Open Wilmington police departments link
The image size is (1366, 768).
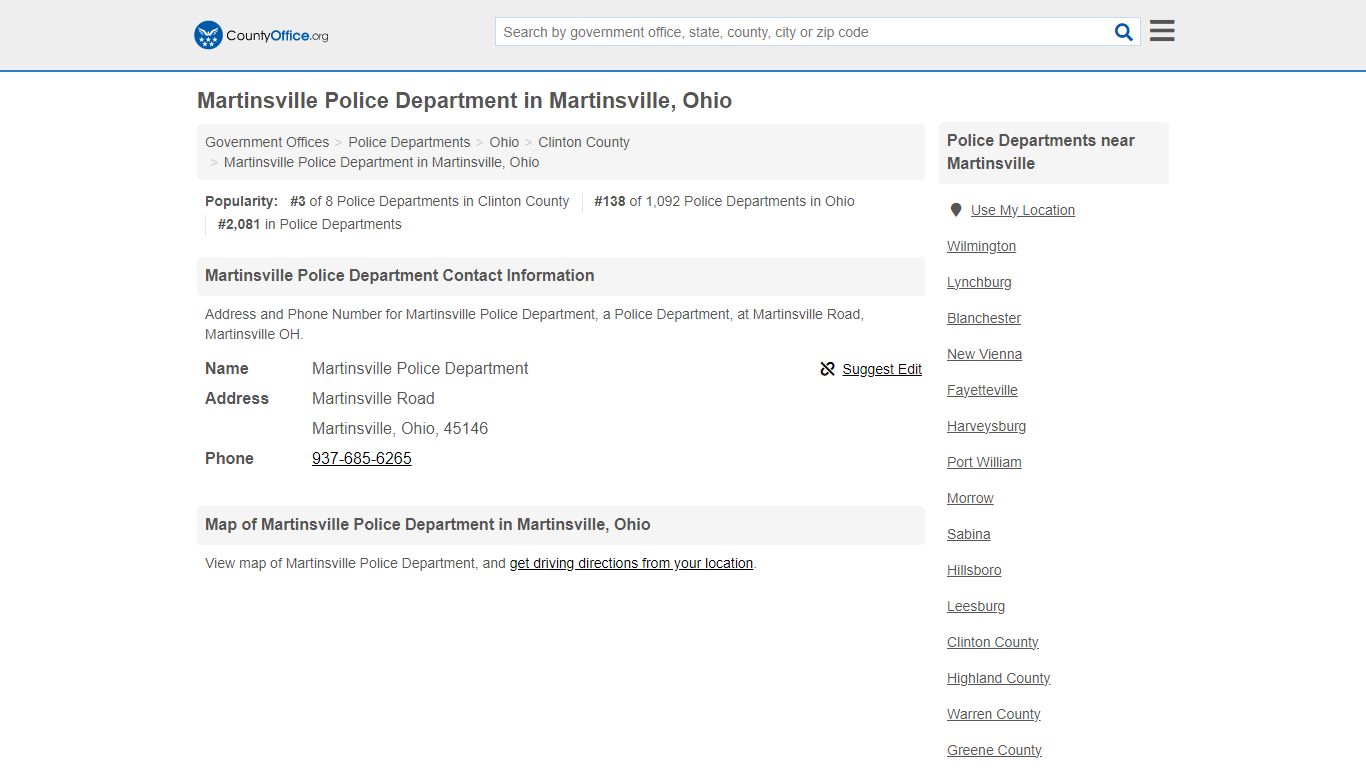click(981, 246)
